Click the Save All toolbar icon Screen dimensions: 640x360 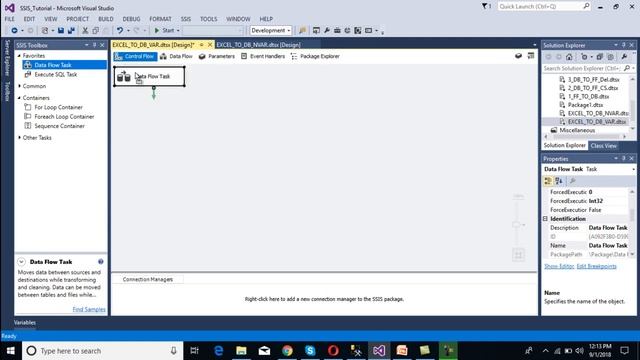pyautogui.click(x=71, y=30)
